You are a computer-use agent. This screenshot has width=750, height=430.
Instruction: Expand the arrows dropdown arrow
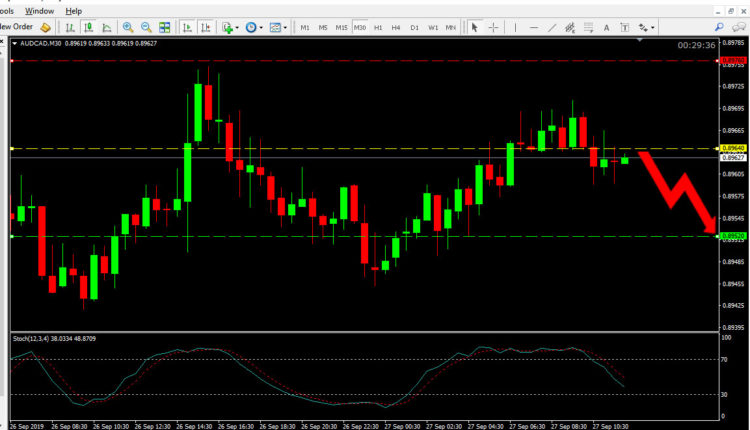coord(653,28)
